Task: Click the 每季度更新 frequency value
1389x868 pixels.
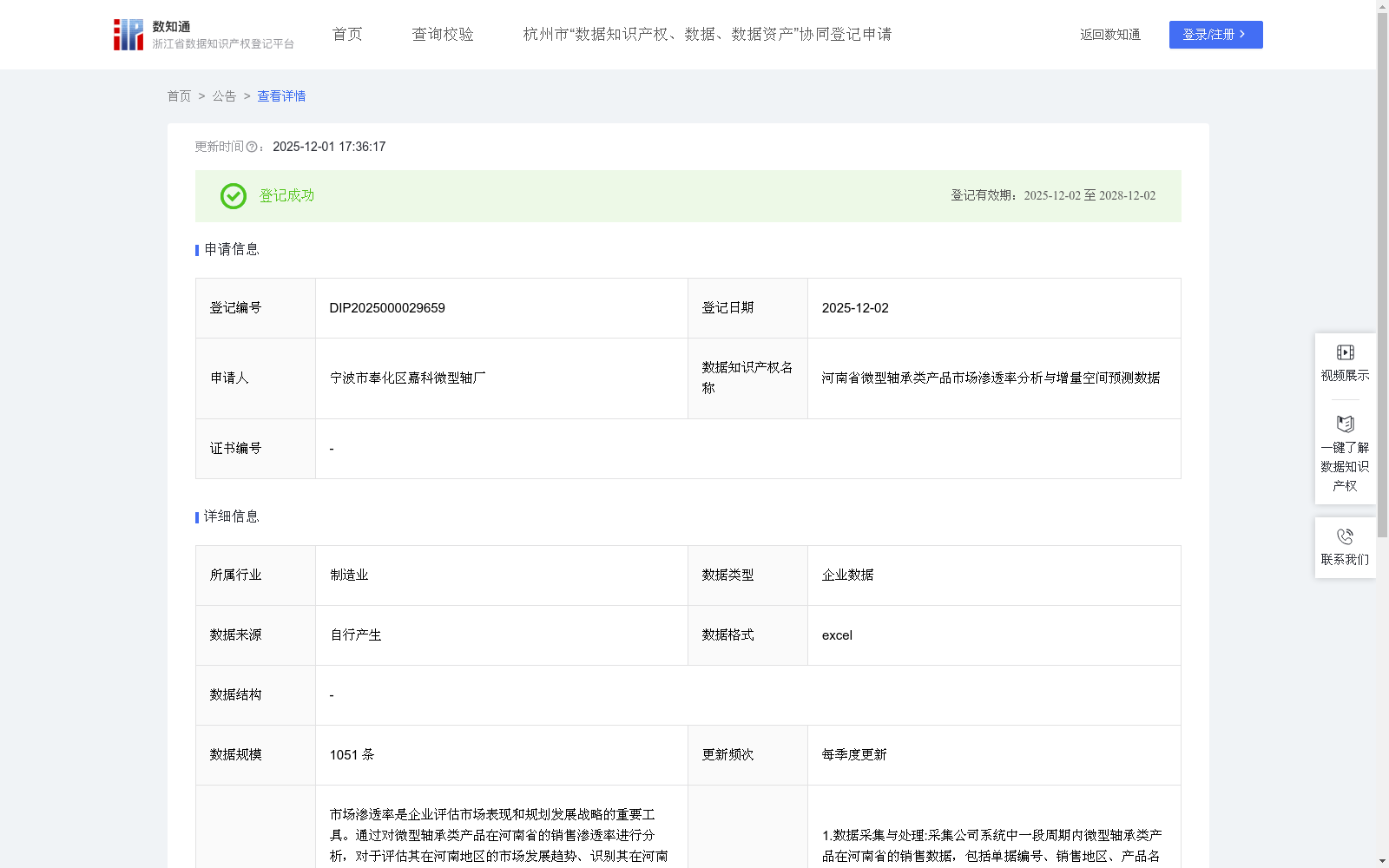Action: tap(854, 755)
